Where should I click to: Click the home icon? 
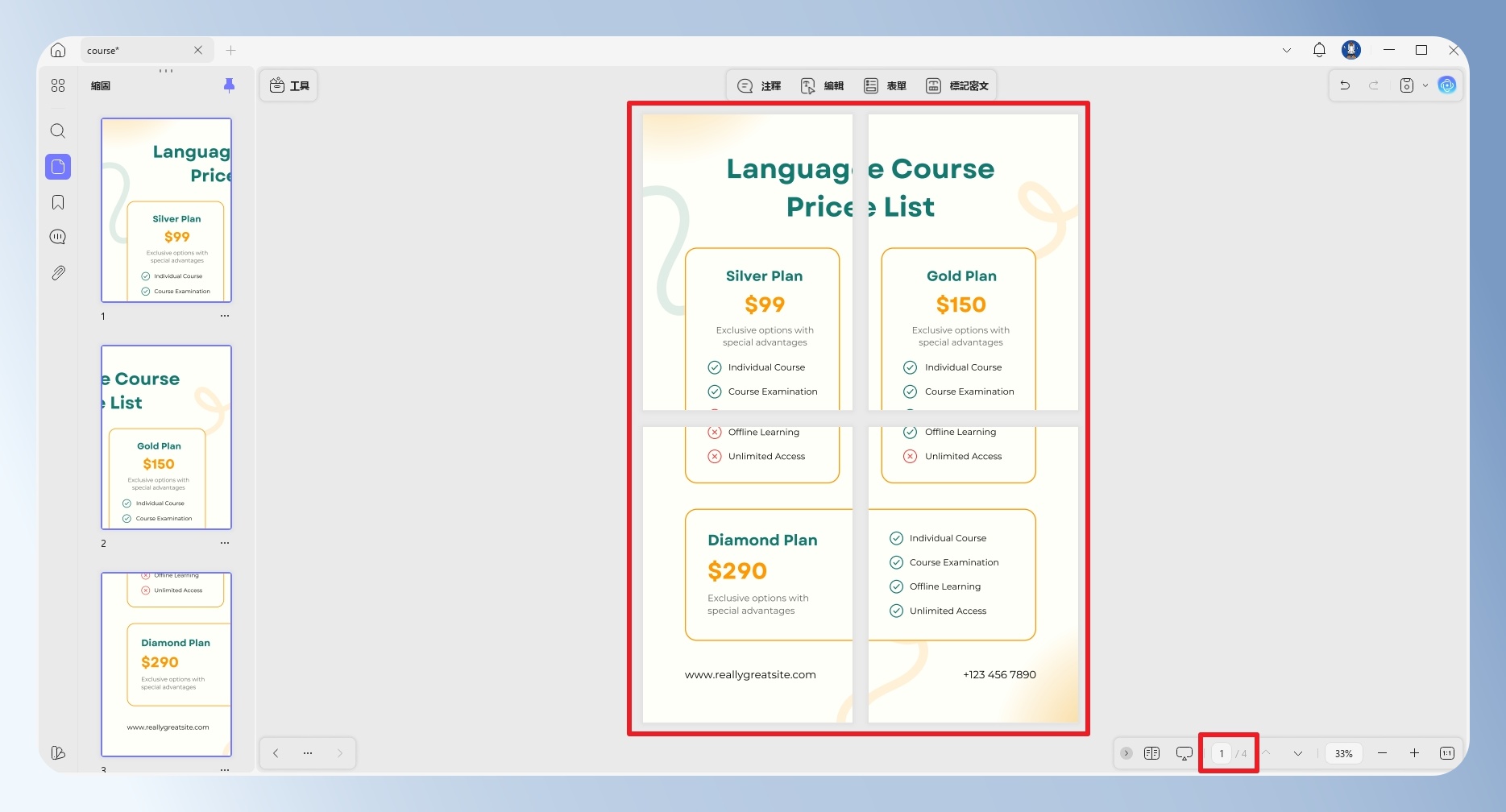point(58,50)
